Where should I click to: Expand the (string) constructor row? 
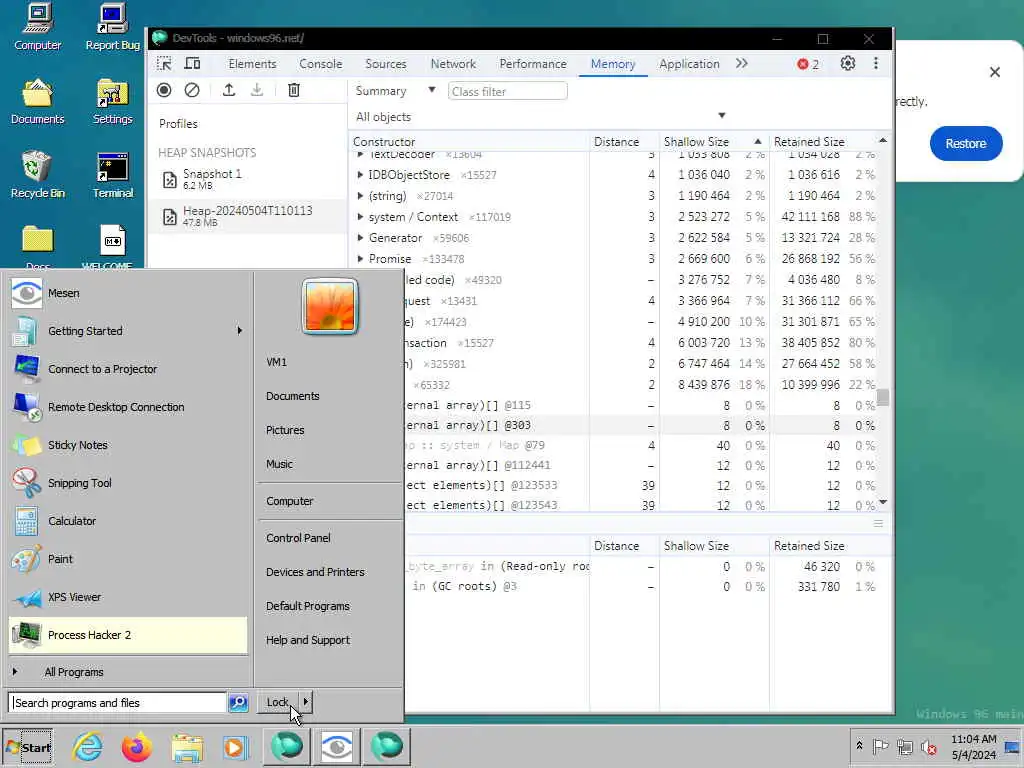point(360,196)
